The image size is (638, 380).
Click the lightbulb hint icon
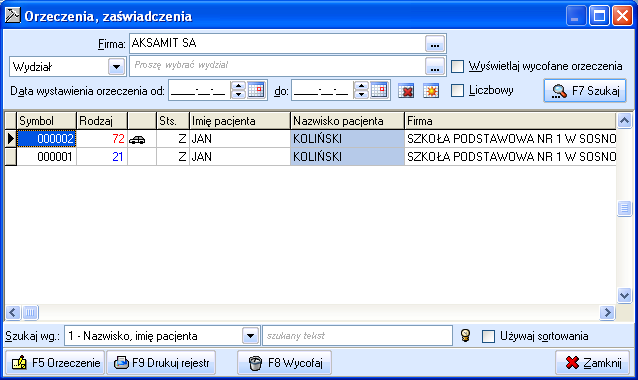tap(465, 336)
